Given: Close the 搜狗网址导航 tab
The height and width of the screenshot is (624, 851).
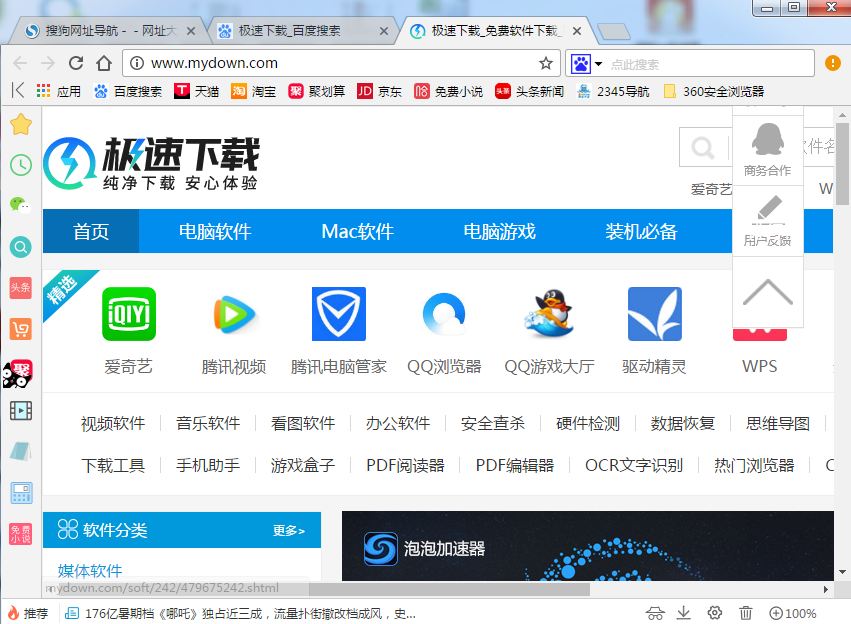Looking at the screenshot, I should pyautogui.click(x=191, y=31).
